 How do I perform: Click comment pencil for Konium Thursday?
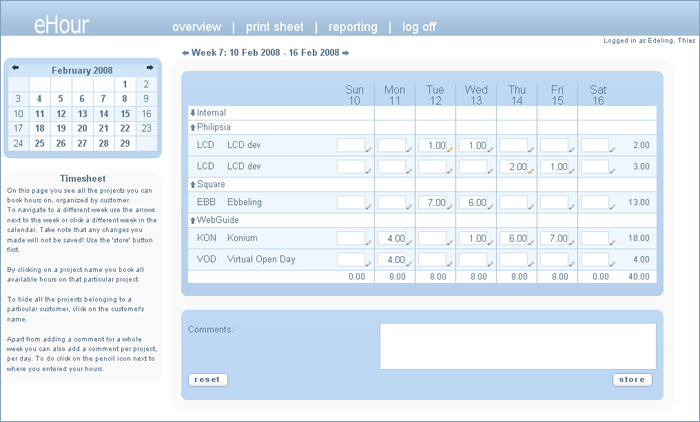click(530, 242)
